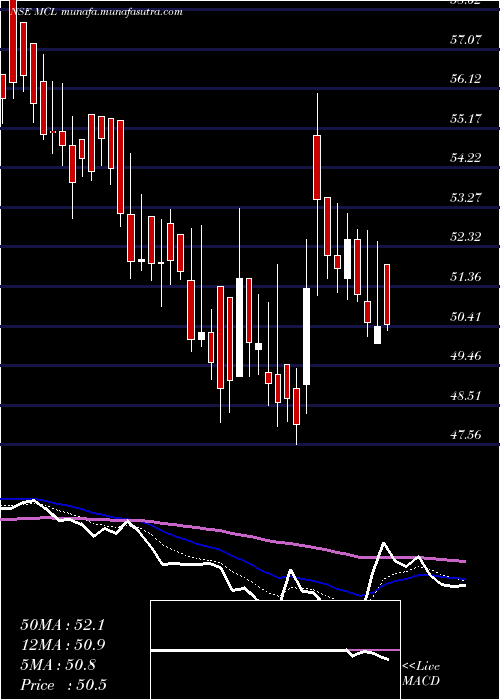The width and height of the screenshot is (500, 700).
Task: Click the 51.36 price axis label
Action: [x=465, y=277]
